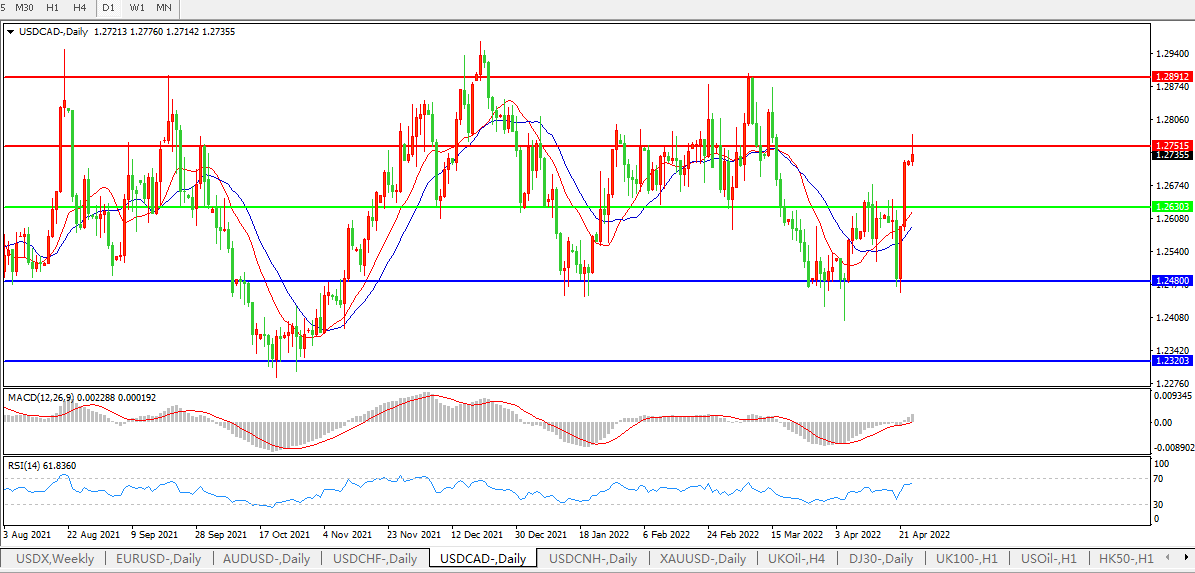Open the AUDUSD-,Daily chart tab
Image resolution: width=1195 pixels, height=573 pixels.
click(267, 558)
